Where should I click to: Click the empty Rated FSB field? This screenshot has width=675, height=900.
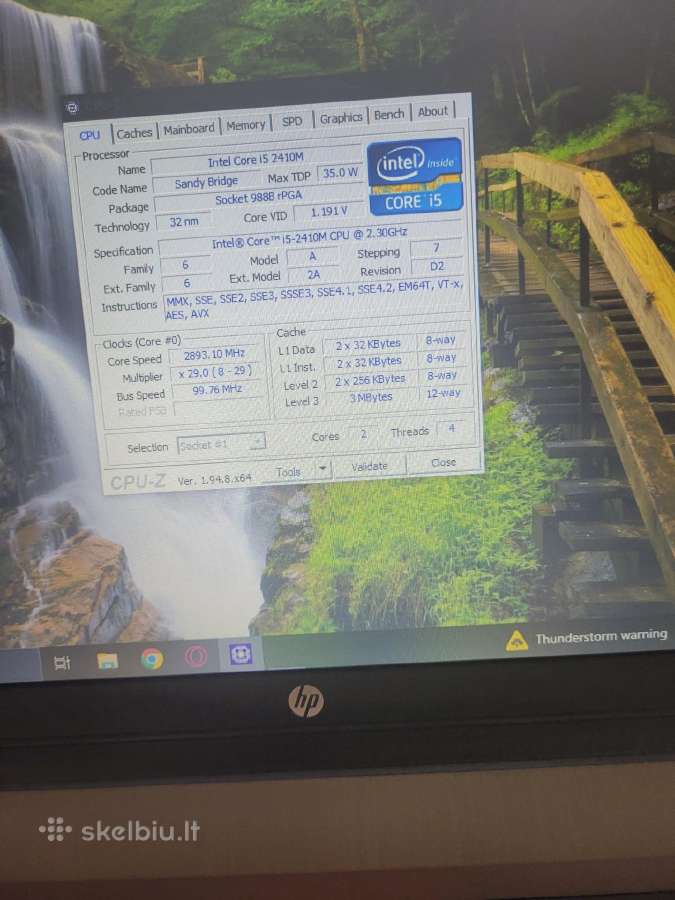pos(219,408)
